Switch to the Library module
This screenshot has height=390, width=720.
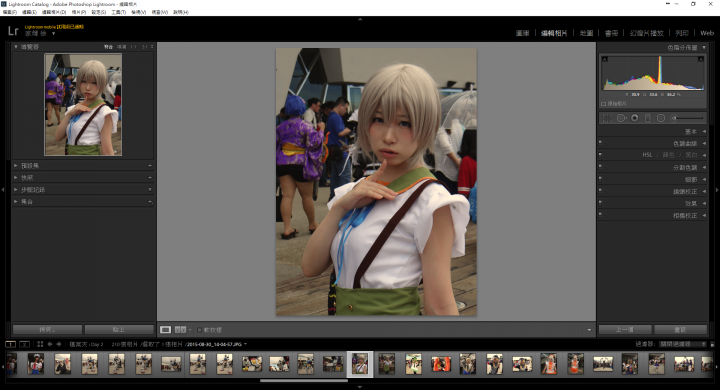(523, 33)
